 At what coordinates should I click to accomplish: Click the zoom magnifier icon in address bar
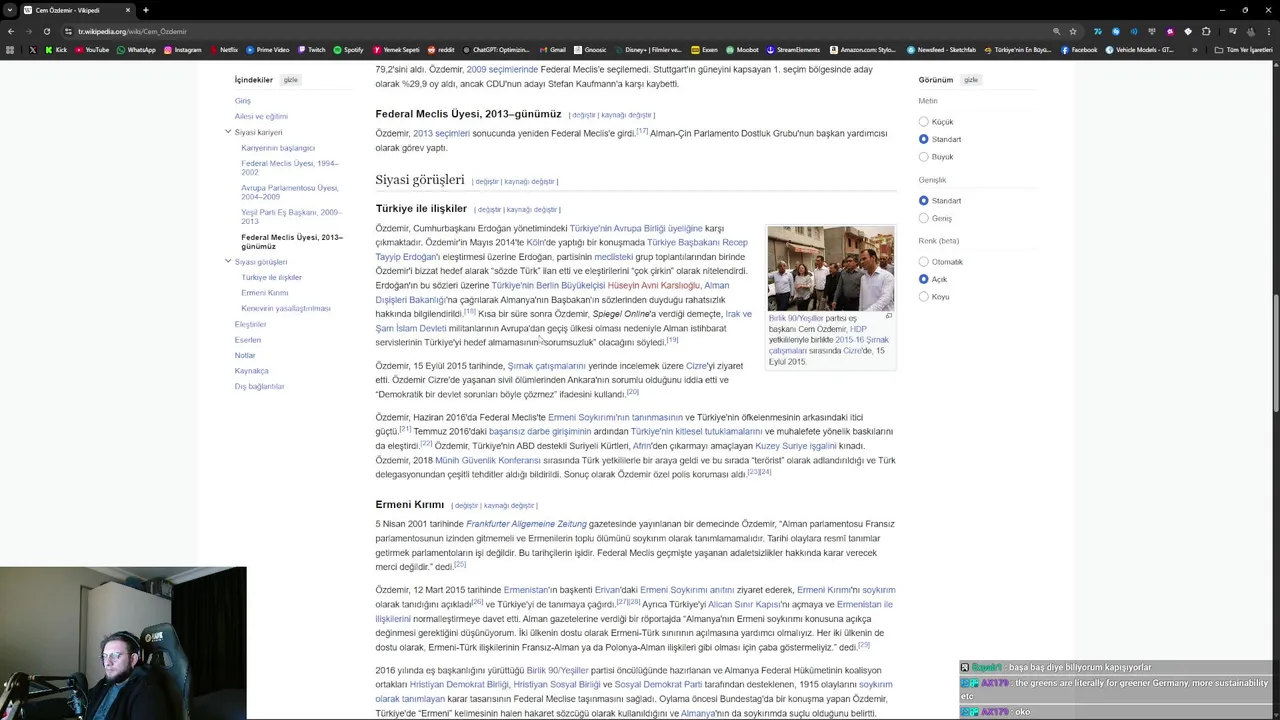click(x=1056, y=31)
